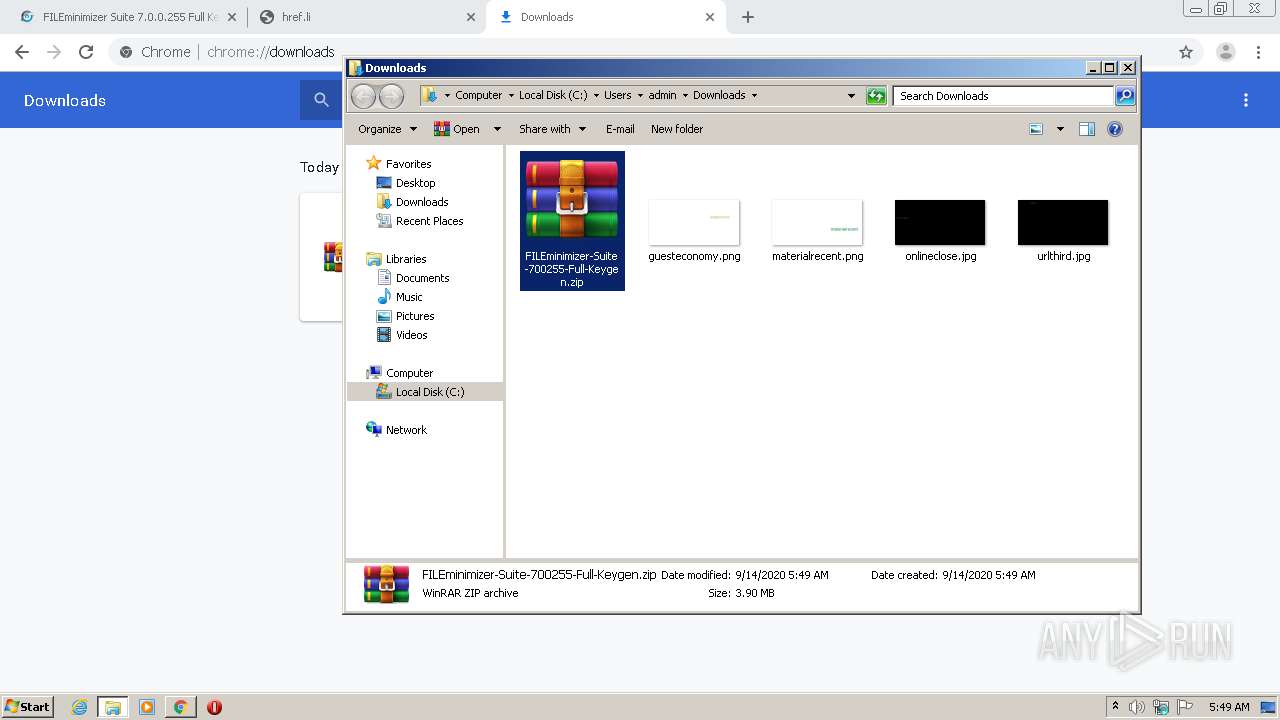Click the Windows Start button
The width and height of the screenshot is (1280, 720).
[28, 706]
